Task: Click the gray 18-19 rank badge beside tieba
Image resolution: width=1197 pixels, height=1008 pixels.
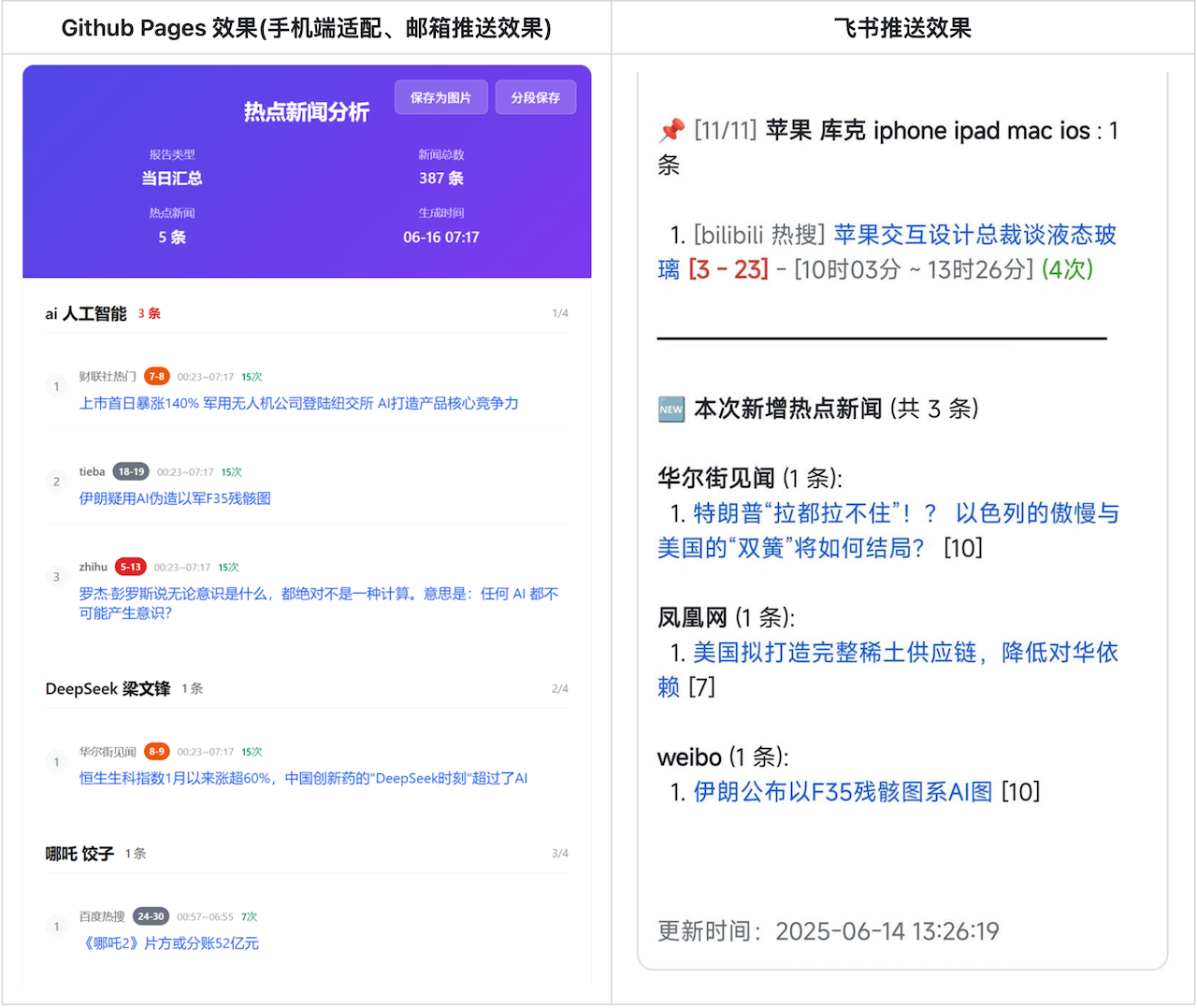Action: pyautogui.click(x=131, y=471)
